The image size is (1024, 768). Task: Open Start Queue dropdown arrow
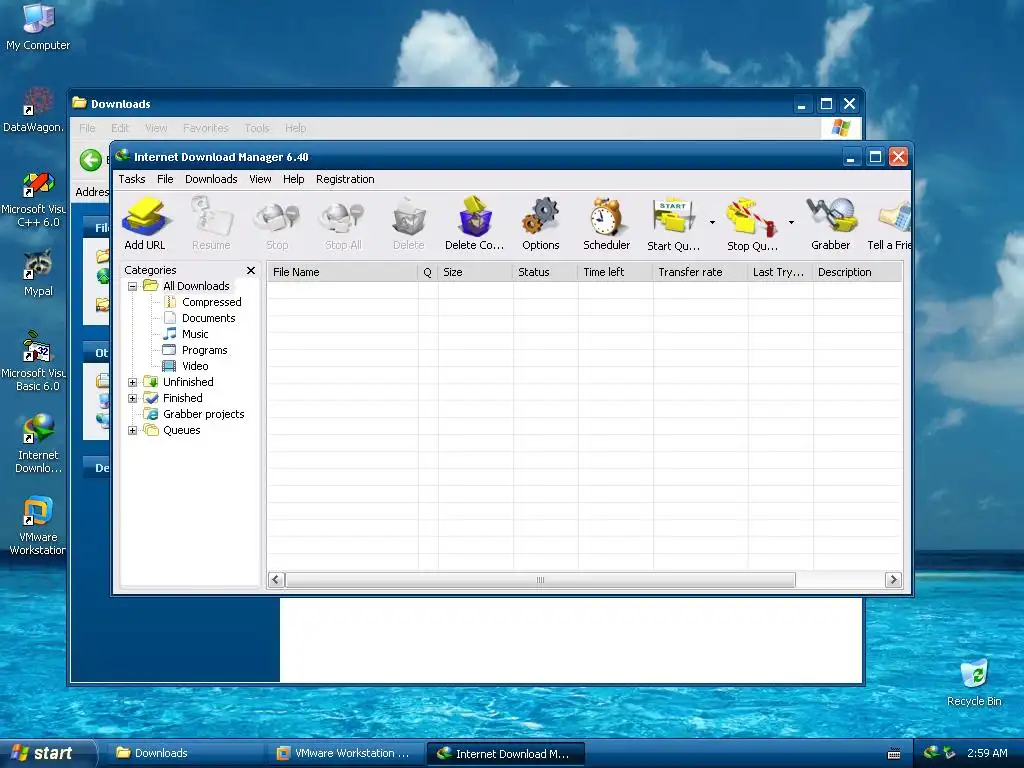pos(712,223)
